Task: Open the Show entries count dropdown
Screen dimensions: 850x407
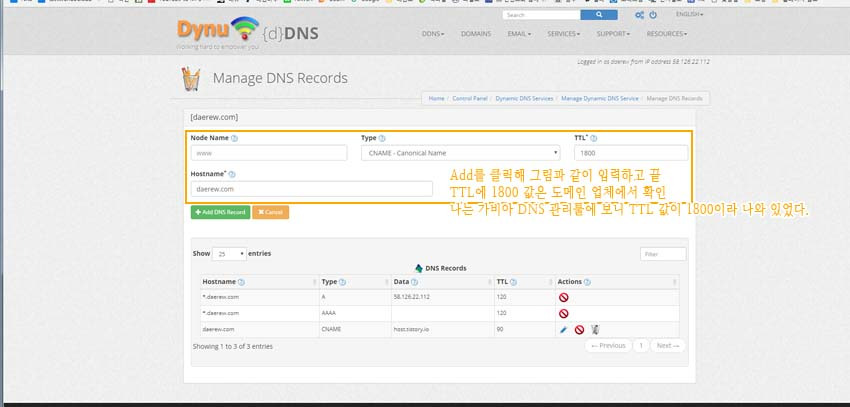Action: [229, 254]
